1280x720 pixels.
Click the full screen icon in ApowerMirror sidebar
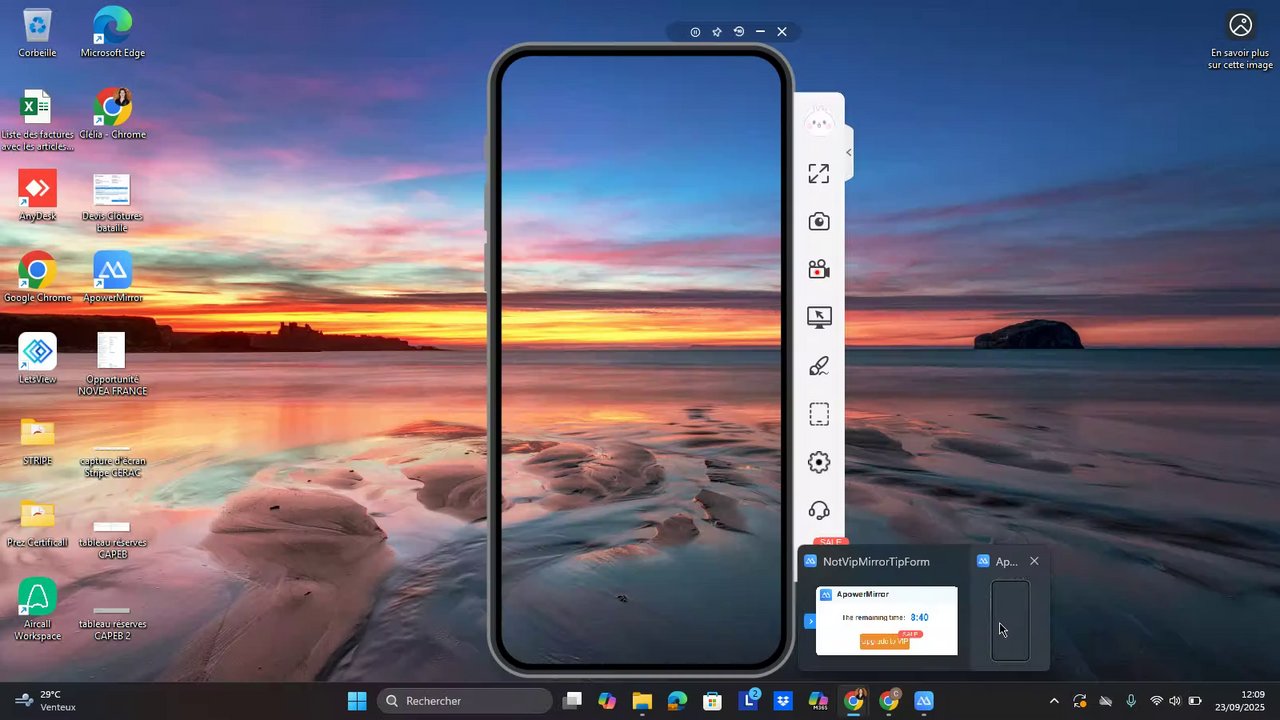coord(819,174)
